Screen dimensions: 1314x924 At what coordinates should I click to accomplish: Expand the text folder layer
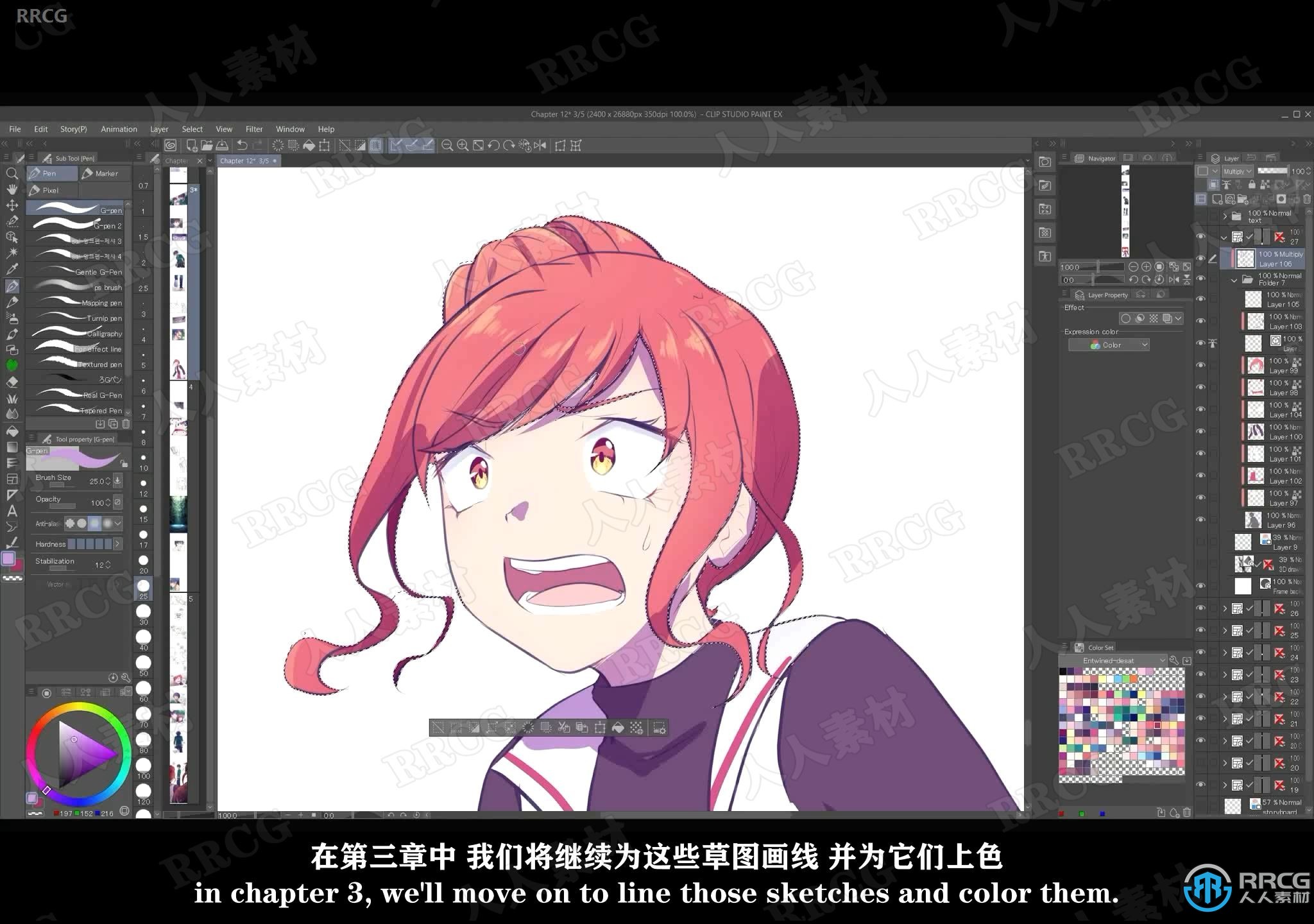[x=1225, y=216]
